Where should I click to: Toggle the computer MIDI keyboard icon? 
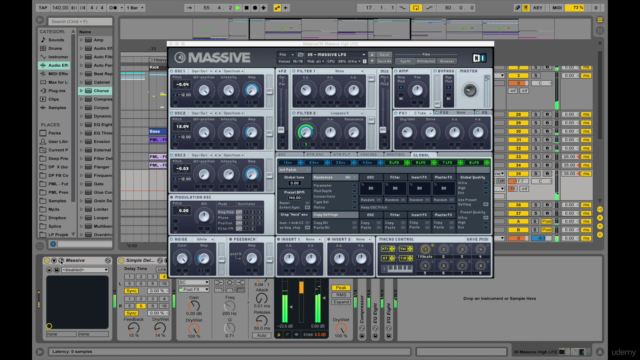(526, 8)
